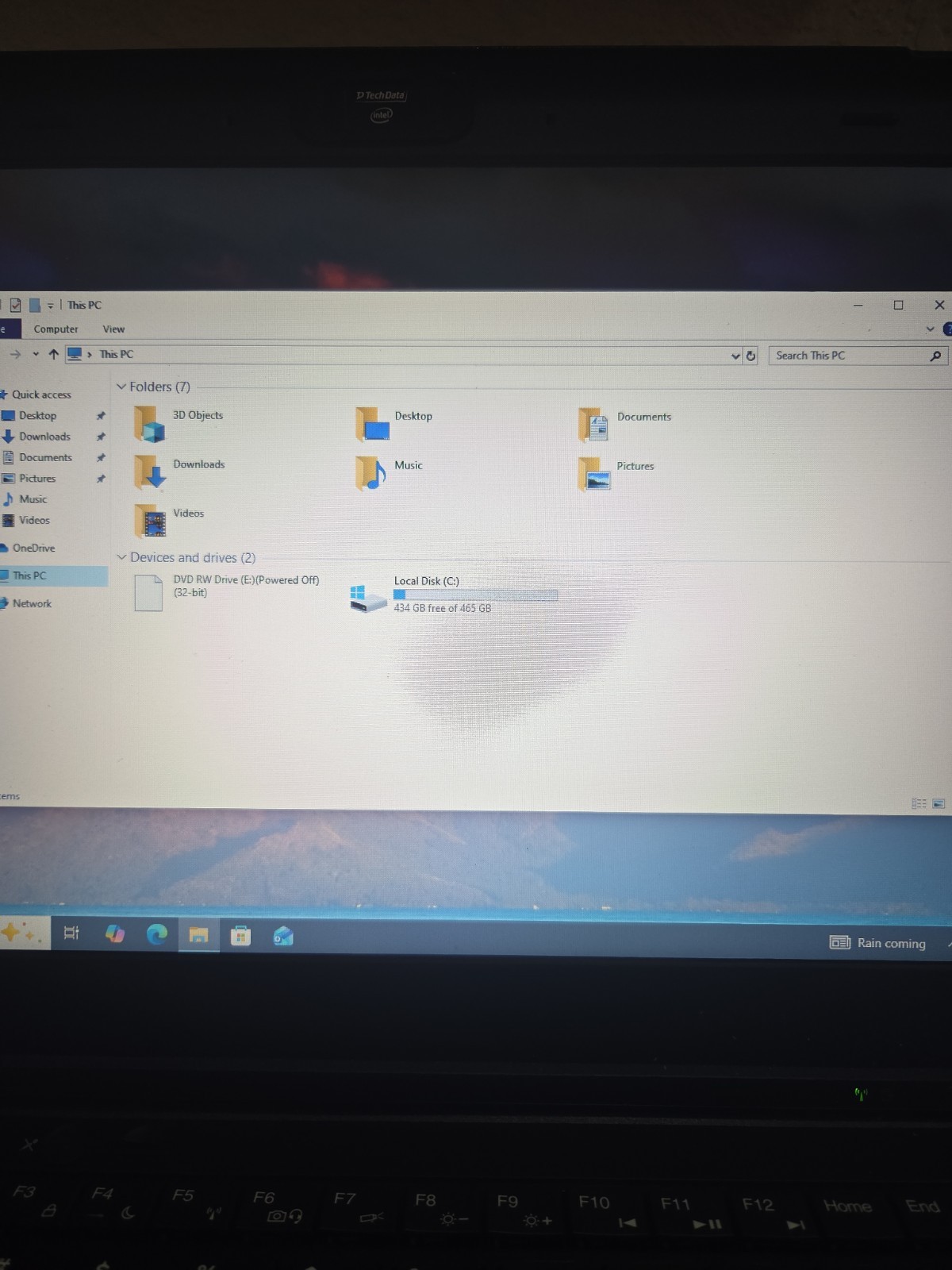952x1270 pixels.
Task: Open the Customize Quick Access Toolbar dropdown
Action: pos(50,306)
